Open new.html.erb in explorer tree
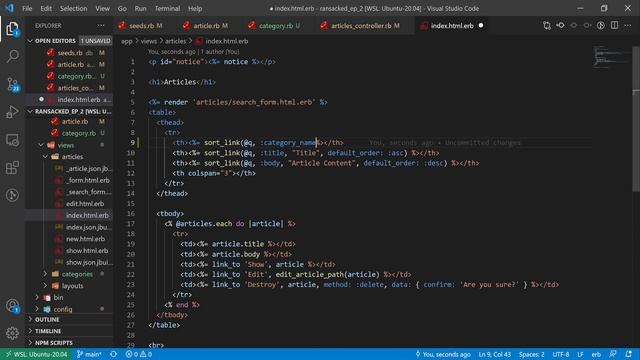This screenshot has height=360, width=640. click(85, 239)
